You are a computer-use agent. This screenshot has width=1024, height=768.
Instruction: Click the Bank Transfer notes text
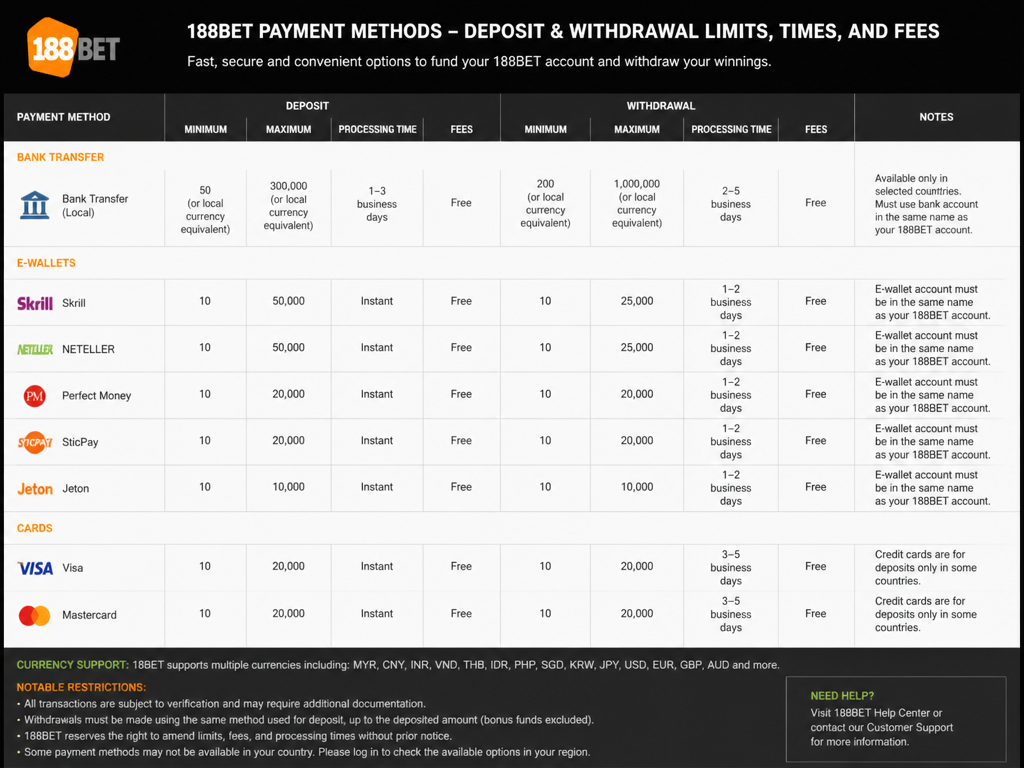[x=926, y=204]
